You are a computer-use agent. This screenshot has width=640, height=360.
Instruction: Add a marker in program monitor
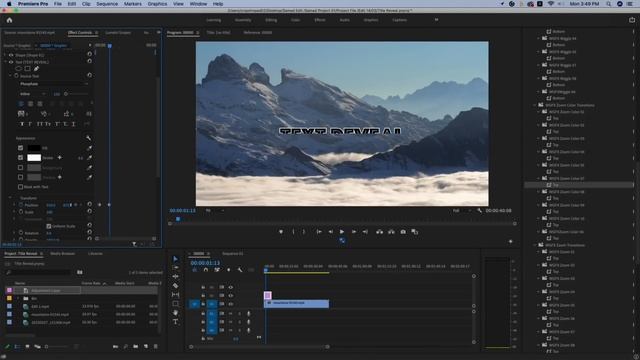tap(281, 232)
